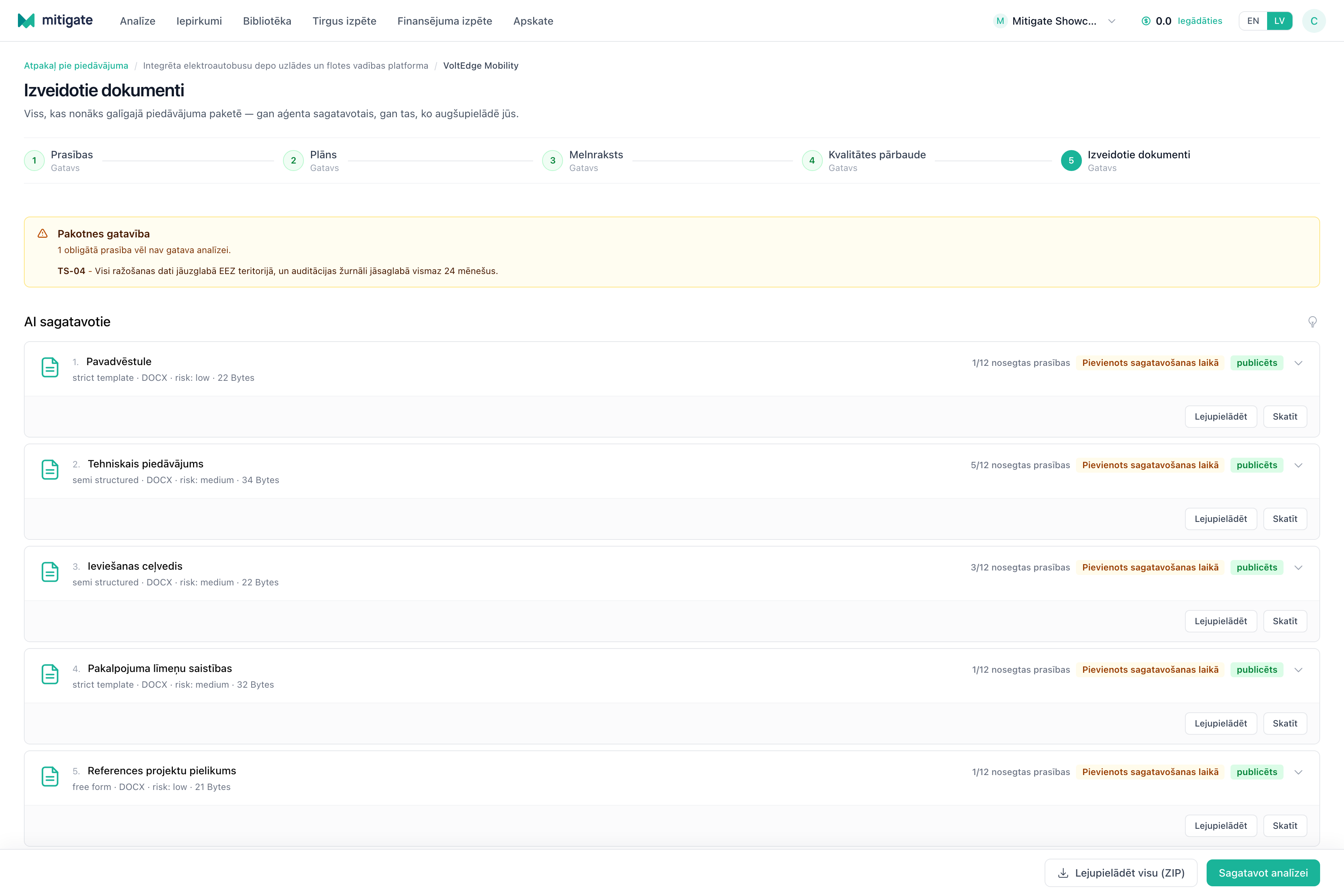Open Tirgus izpēte
This screenshot has width=1344, height=896.
[x=344, y=21]
